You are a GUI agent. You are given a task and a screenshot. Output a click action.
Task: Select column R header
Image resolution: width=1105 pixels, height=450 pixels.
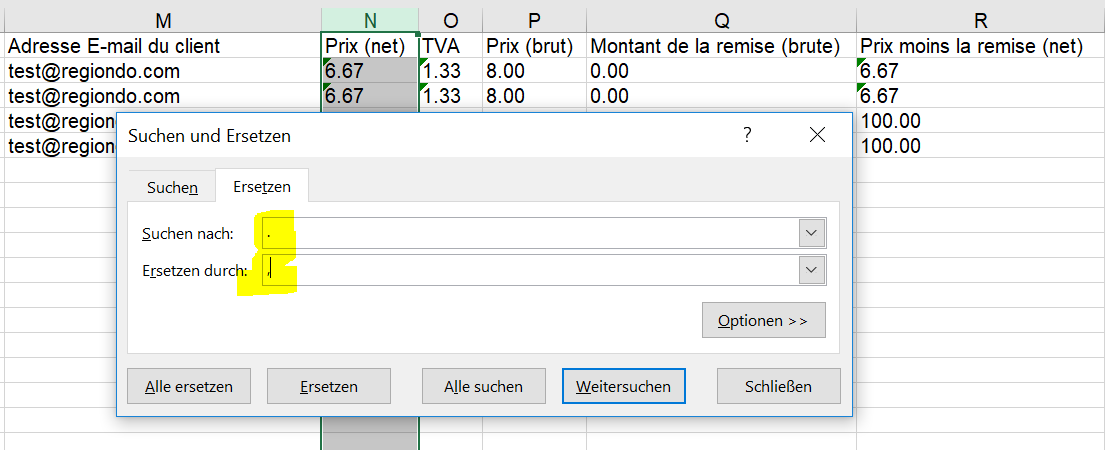pyautogui.click(x=980, y=20)
